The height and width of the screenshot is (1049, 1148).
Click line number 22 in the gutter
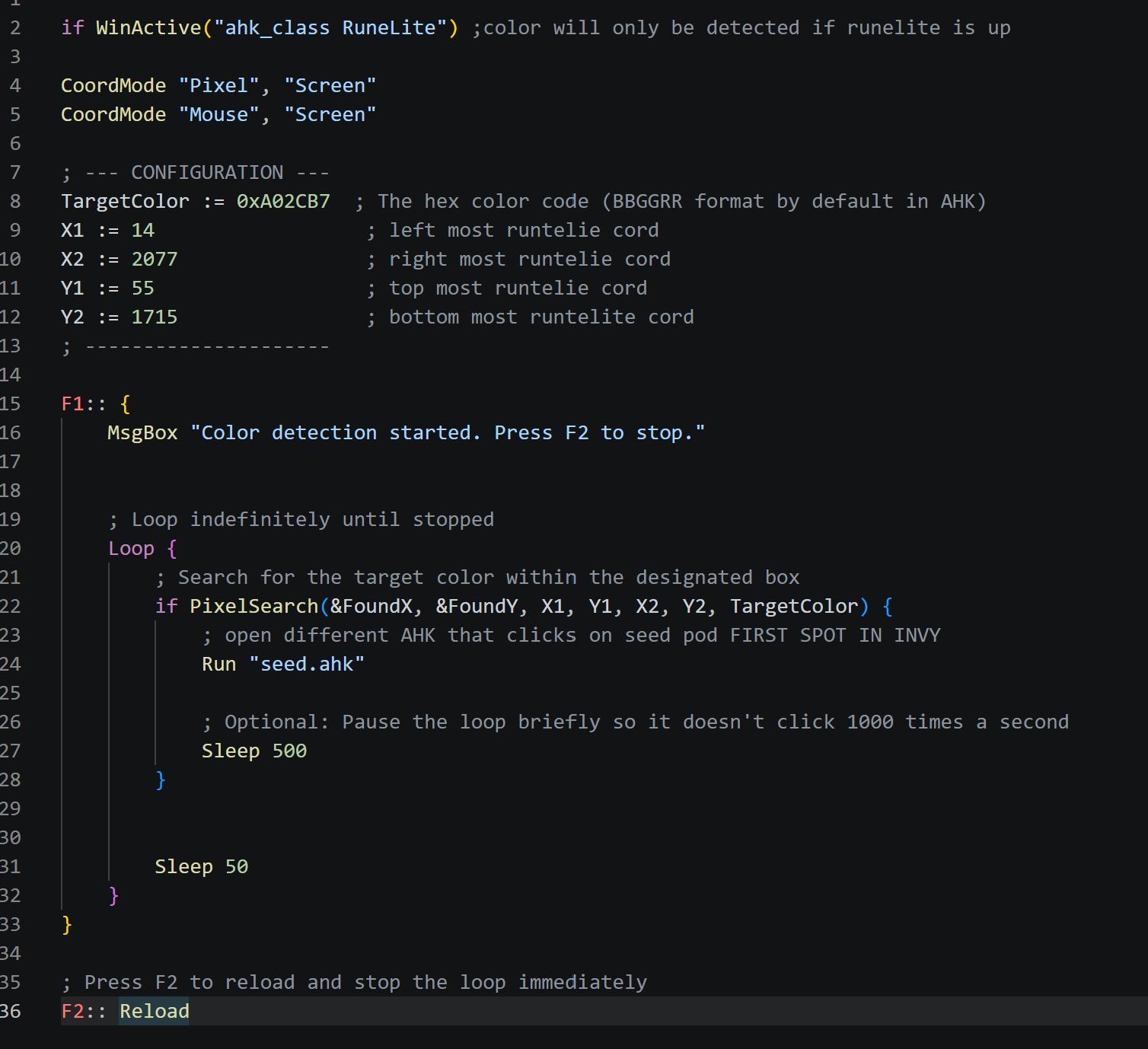(x=10, y=606)
